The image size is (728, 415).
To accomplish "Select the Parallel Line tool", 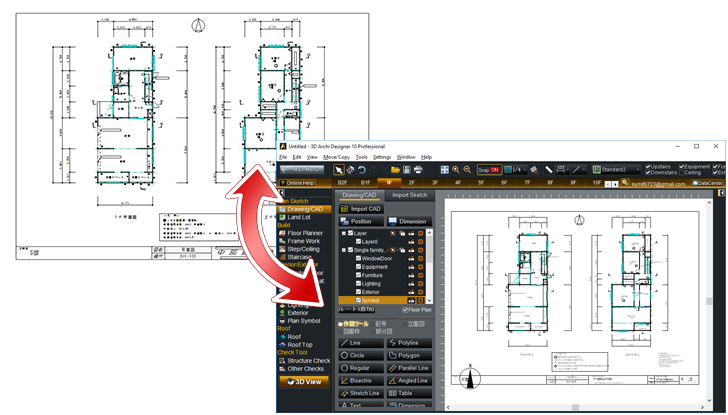I will coord(409,368).
